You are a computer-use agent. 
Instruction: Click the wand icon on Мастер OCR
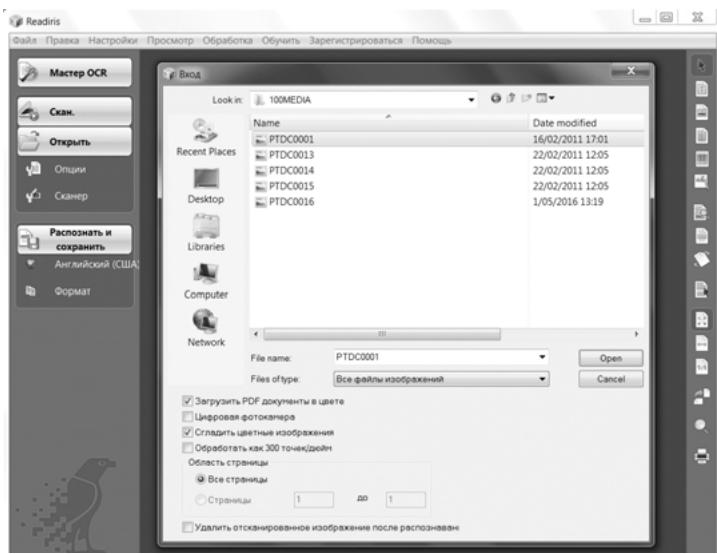pos(30,73)
